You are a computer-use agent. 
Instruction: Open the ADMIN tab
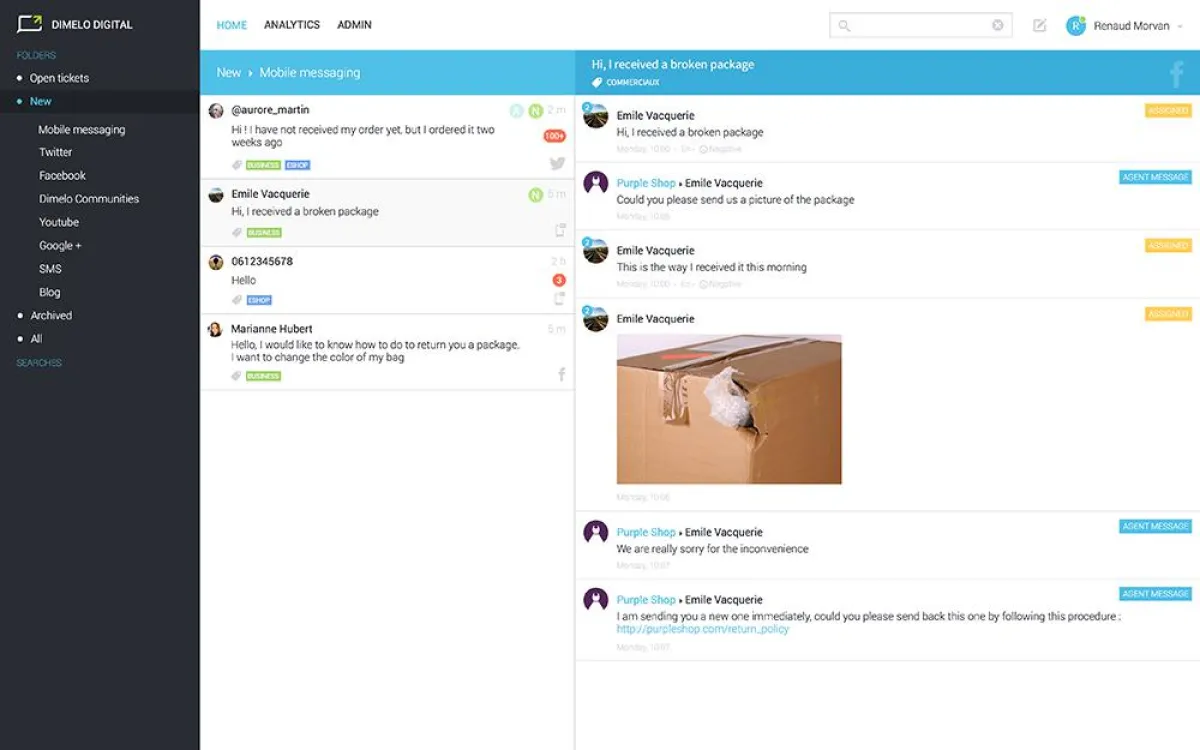354,25
